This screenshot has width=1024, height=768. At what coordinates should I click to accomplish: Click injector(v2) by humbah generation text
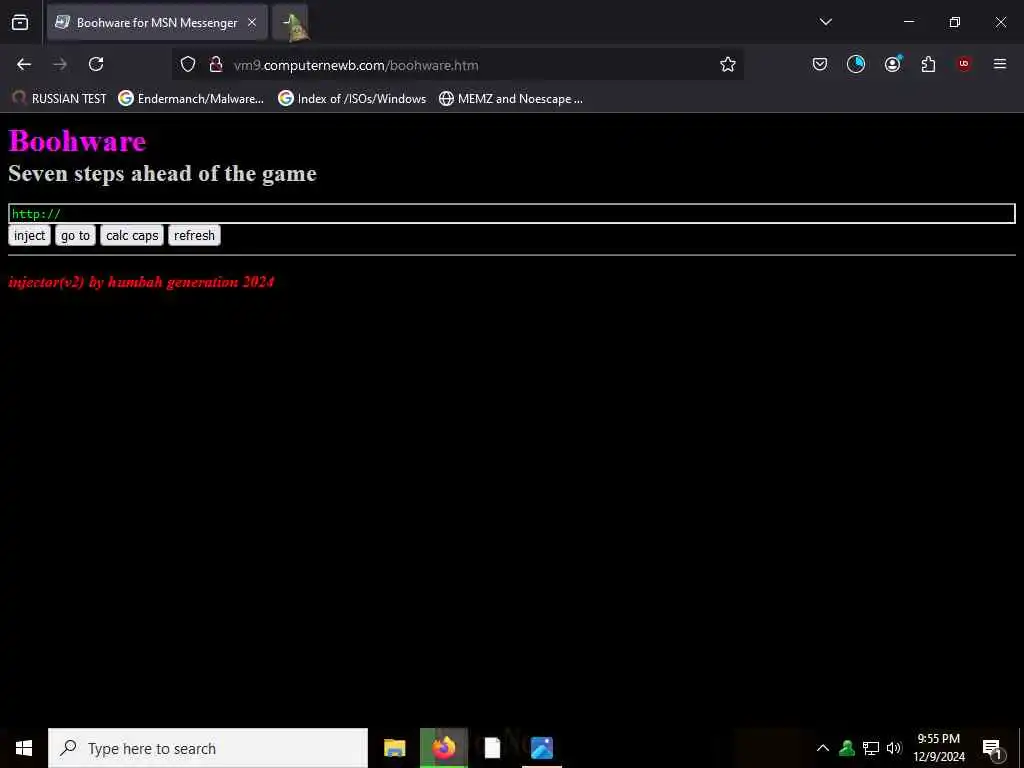click(x=141, y=282)
